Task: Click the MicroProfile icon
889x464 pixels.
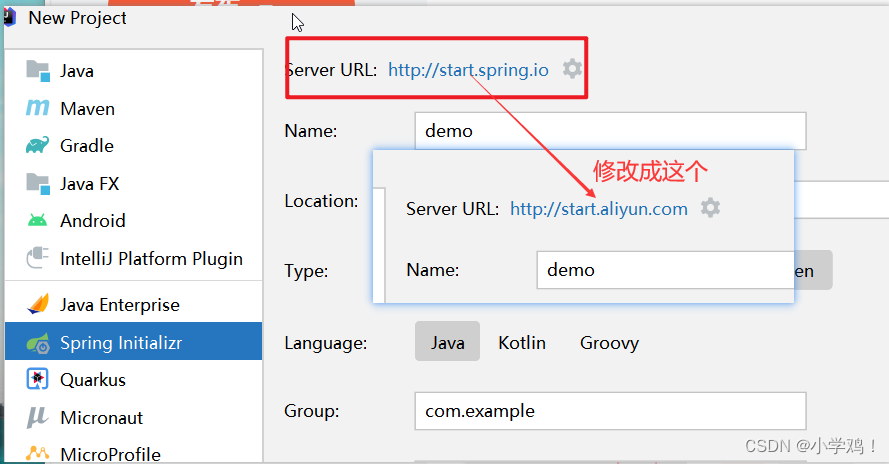Action: [37, 453]
